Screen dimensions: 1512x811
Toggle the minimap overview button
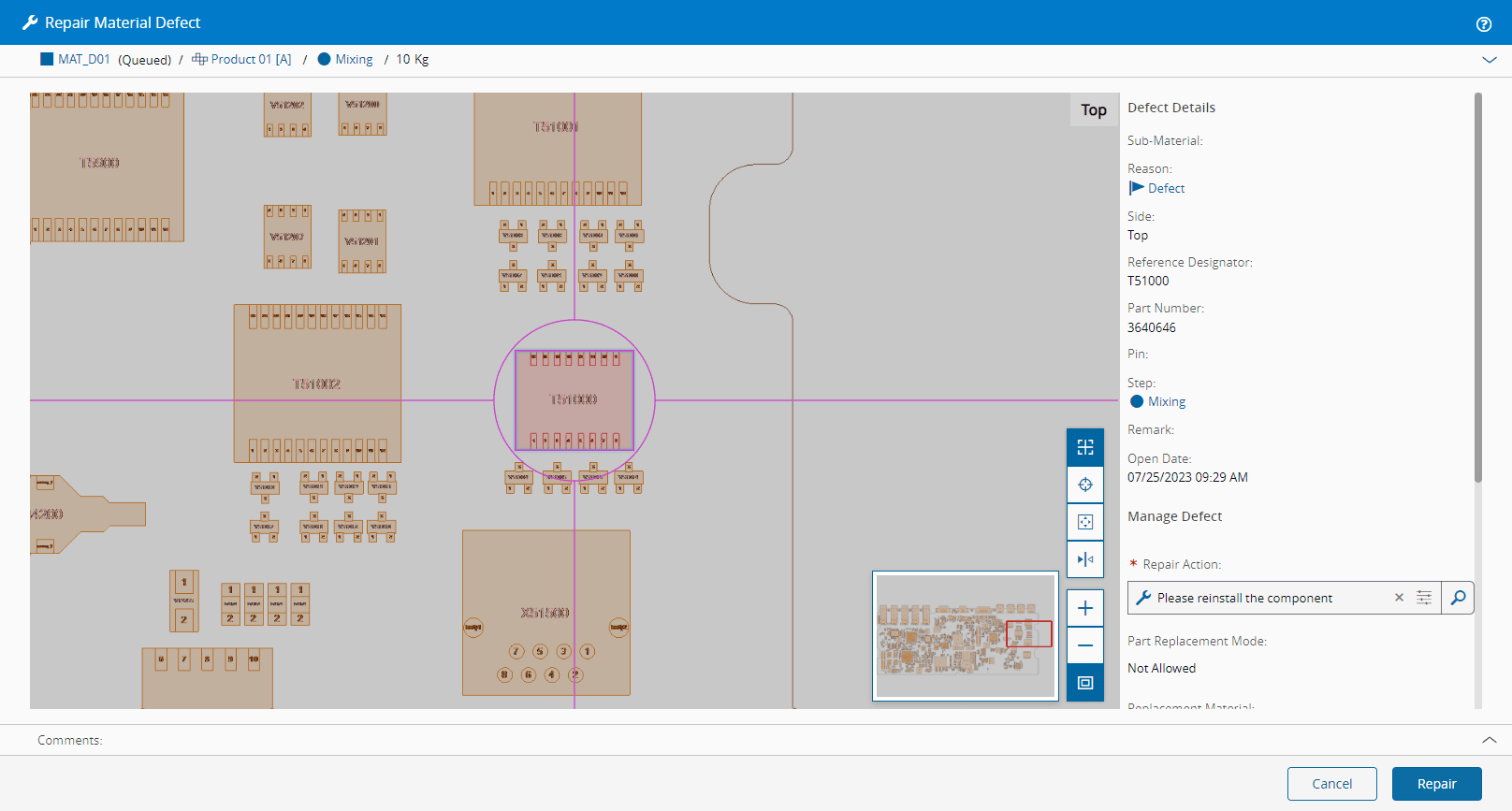pos(1085,683)
